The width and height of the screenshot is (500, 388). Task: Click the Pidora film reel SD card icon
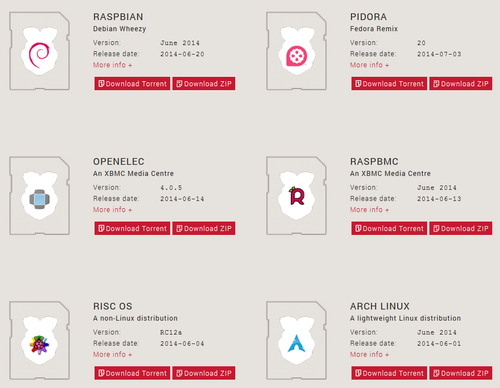pos(296,51)
